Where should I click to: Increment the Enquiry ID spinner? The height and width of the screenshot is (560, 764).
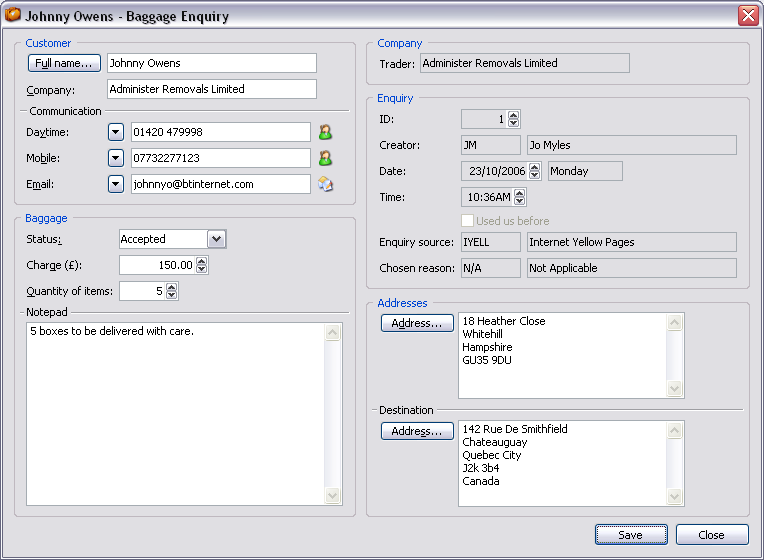[514, 115]
